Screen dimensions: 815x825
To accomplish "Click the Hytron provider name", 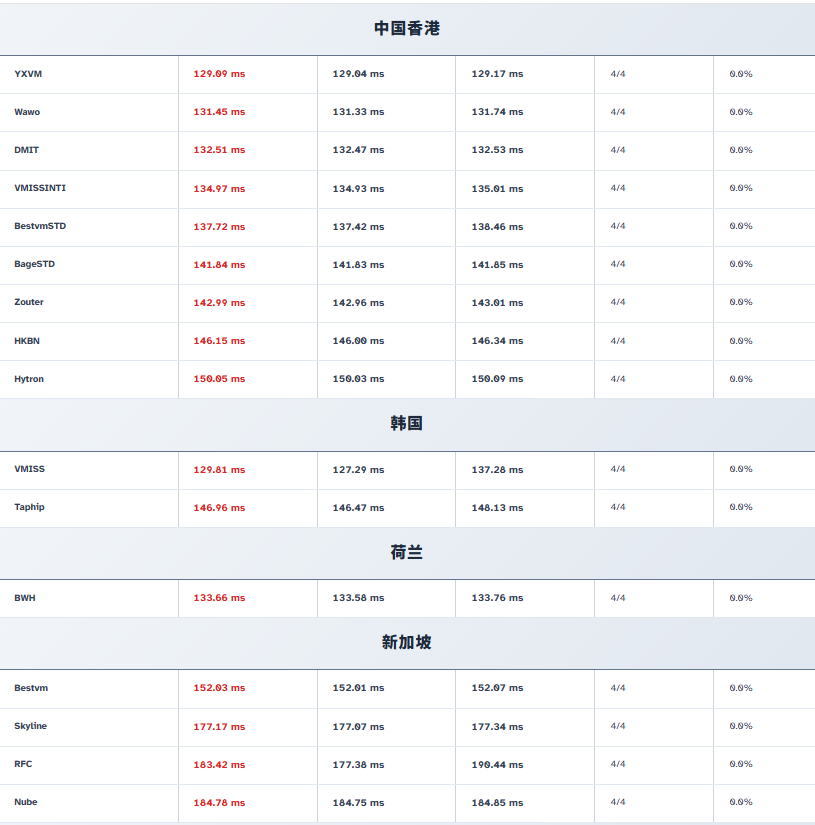I will [x=29, y=379].
